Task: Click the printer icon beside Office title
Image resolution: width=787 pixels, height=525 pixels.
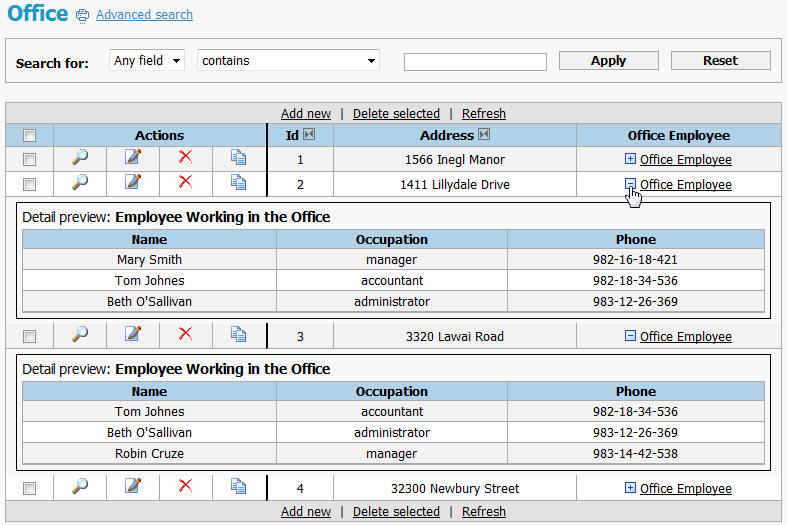Action: (x=83, y=16)
